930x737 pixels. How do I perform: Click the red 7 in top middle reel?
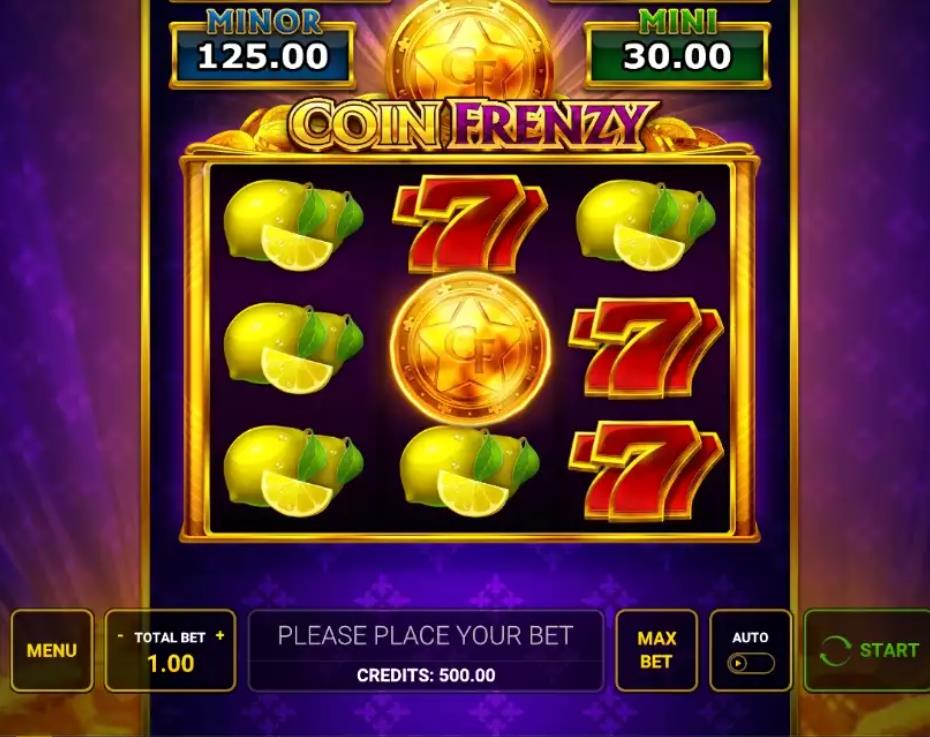(470, 222)
